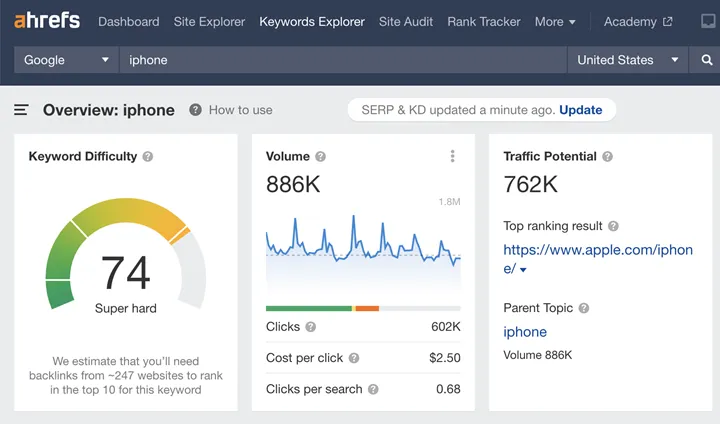
Task: Expand the top ranking result URL caret
Action: click(x=523, y=270)
